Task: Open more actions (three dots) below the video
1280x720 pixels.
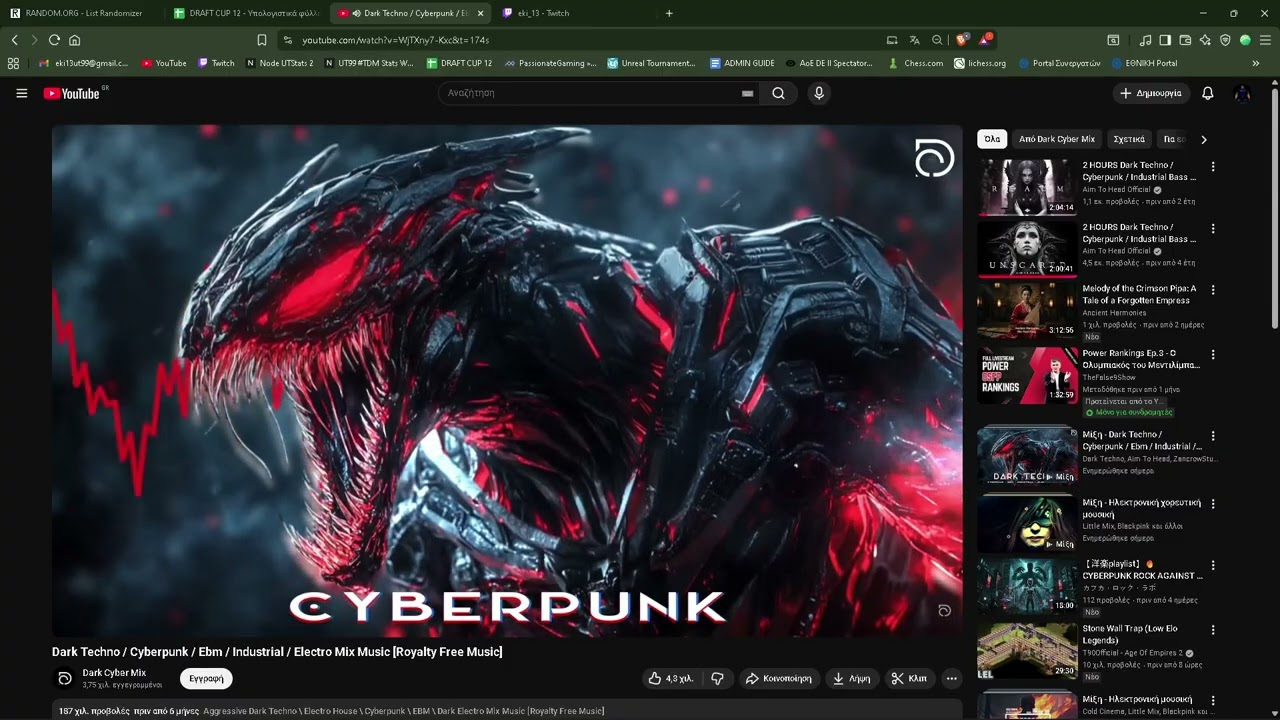Action: [951, 678]
